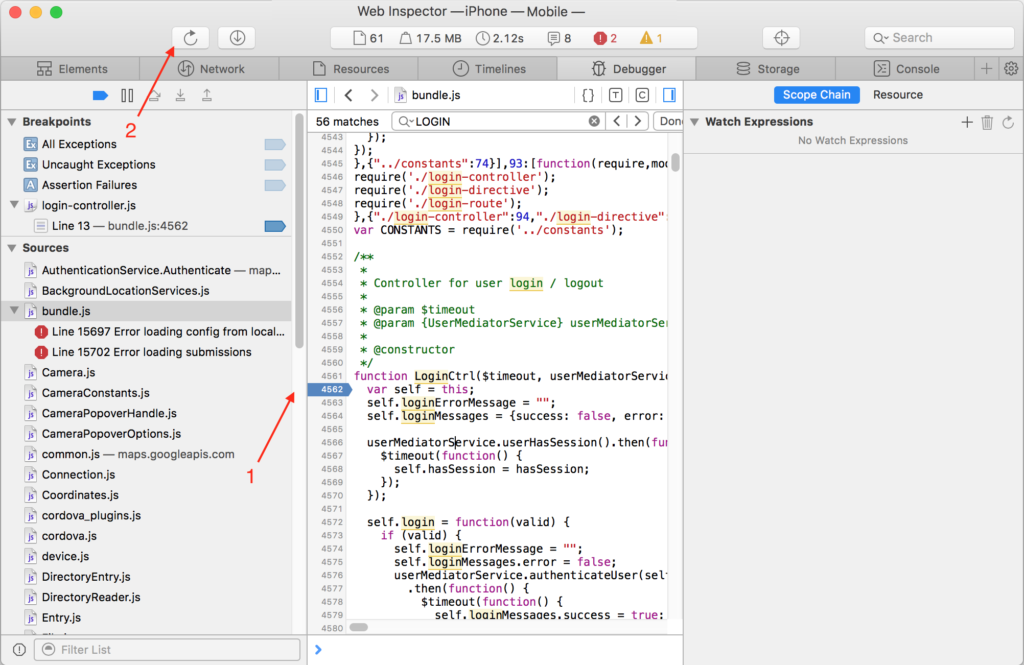
Task: Click the download web archive button
Action: (x=237, y=38)
